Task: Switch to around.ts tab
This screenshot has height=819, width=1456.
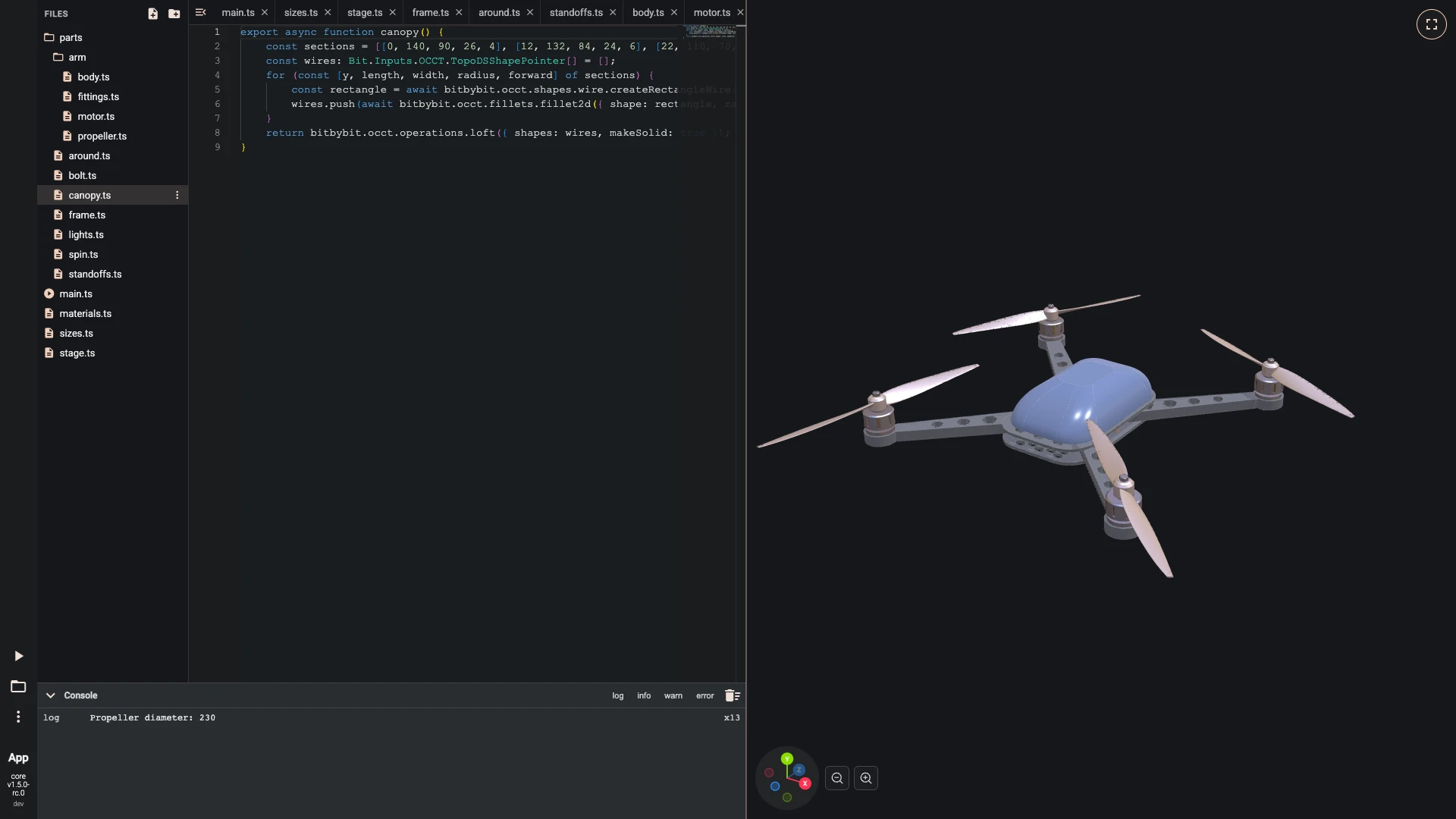Action: tap(499, 12)
